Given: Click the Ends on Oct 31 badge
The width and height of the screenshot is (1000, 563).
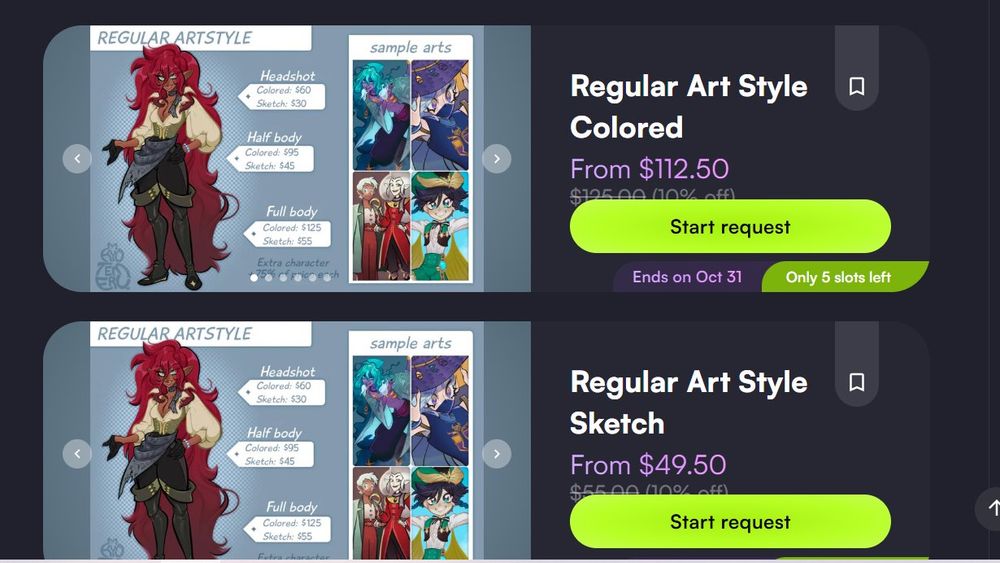Looking at the screenshot, I should 687,277.
